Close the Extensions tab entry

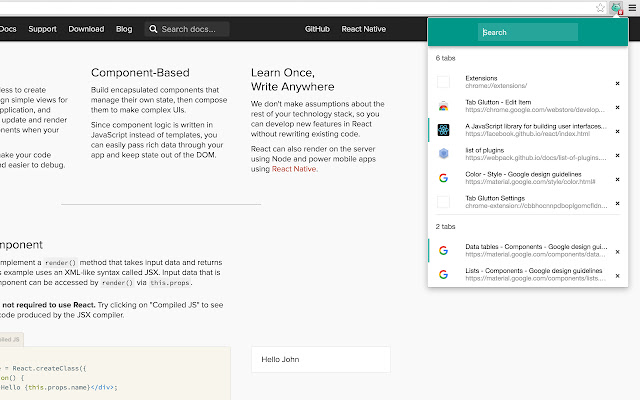[618, 83]
